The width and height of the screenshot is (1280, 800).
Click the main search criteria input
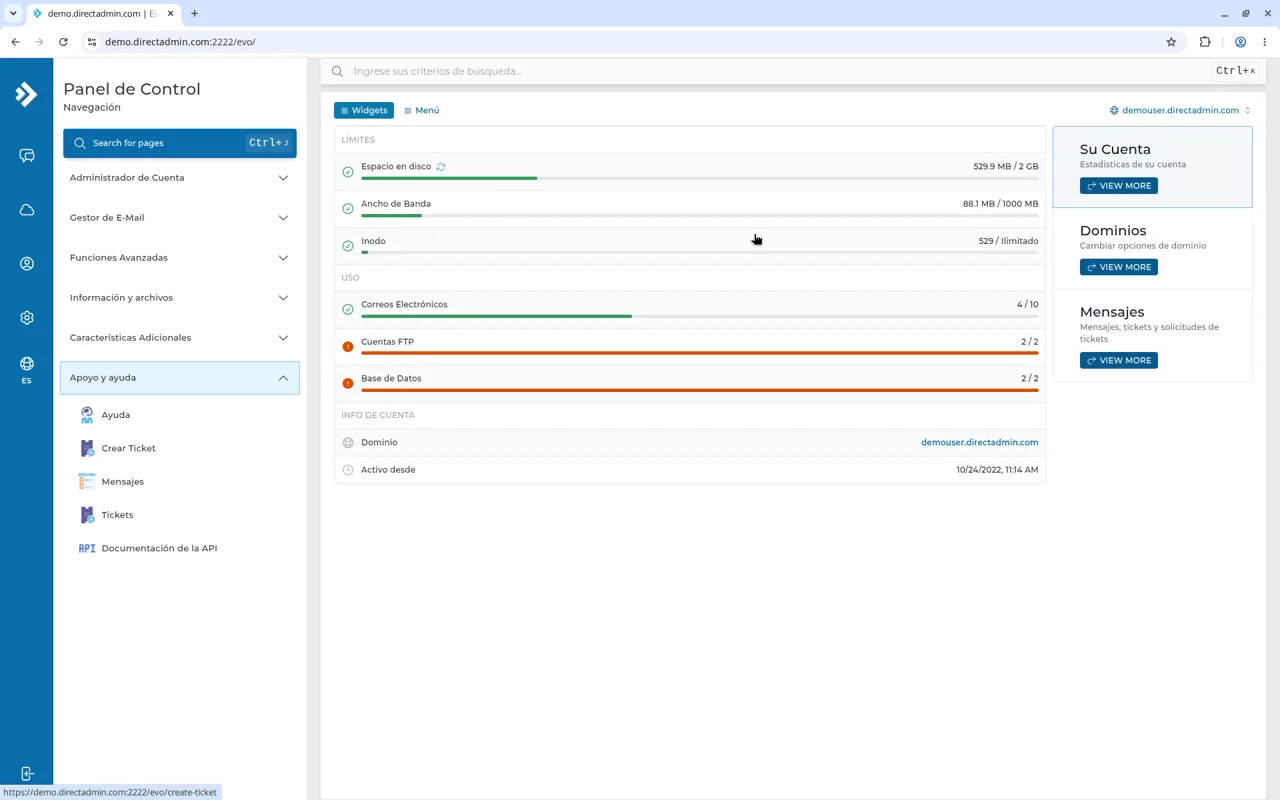(x=780, y=71)
